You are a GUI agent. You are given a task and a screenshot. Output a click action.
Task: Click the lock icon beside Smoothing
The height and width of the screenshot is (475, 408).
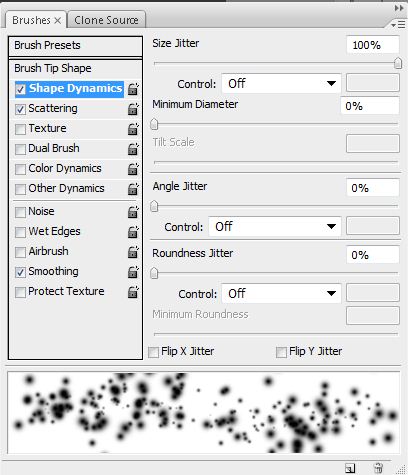click(133, 272)
